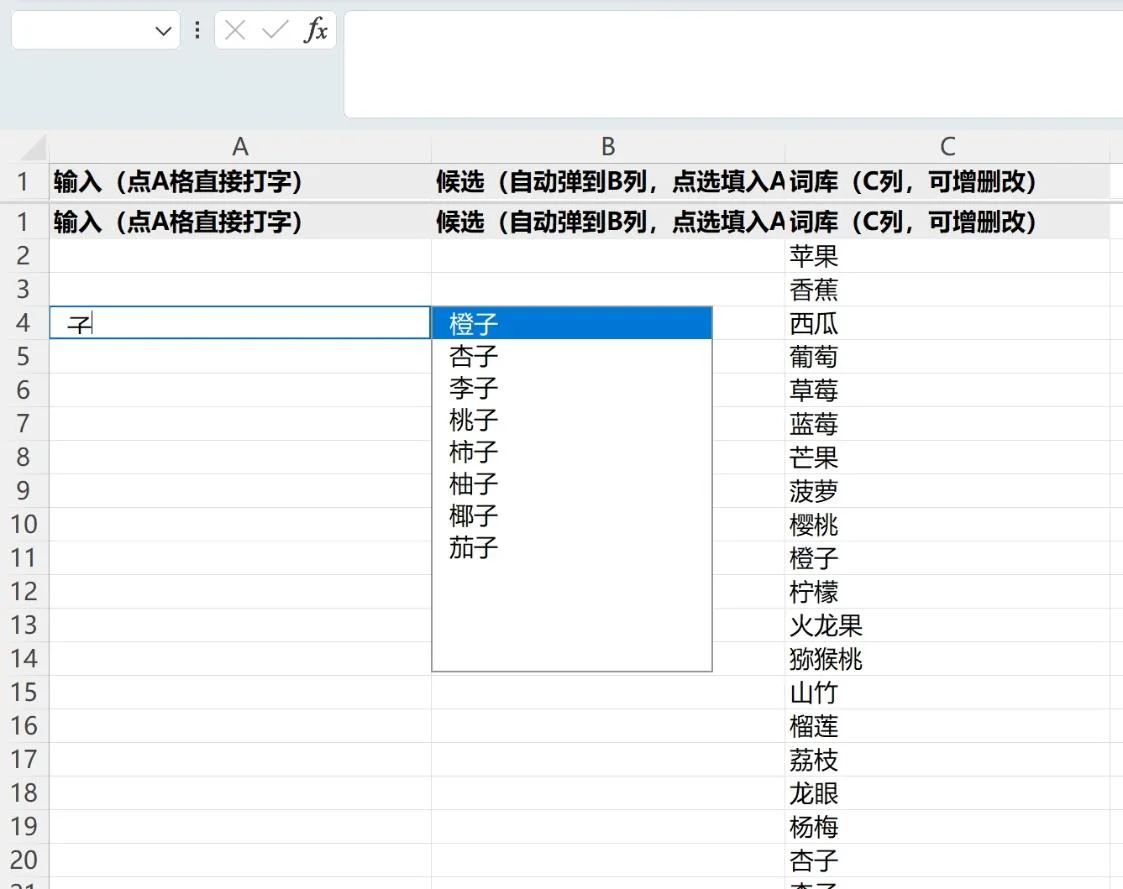This screenshot has height=889, width=1123.
Task: Select 茄子 in the candidate list
Action: point(572,548)
